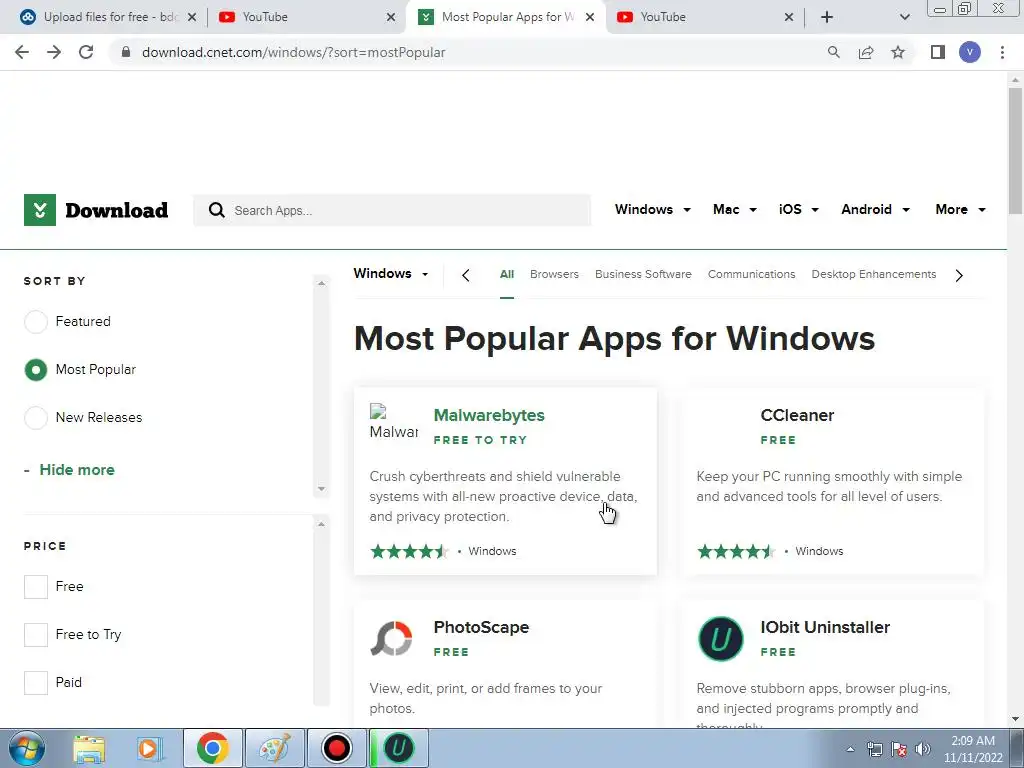
Task: Select the Browsers category tab
Action: click(x=554, y=274)
